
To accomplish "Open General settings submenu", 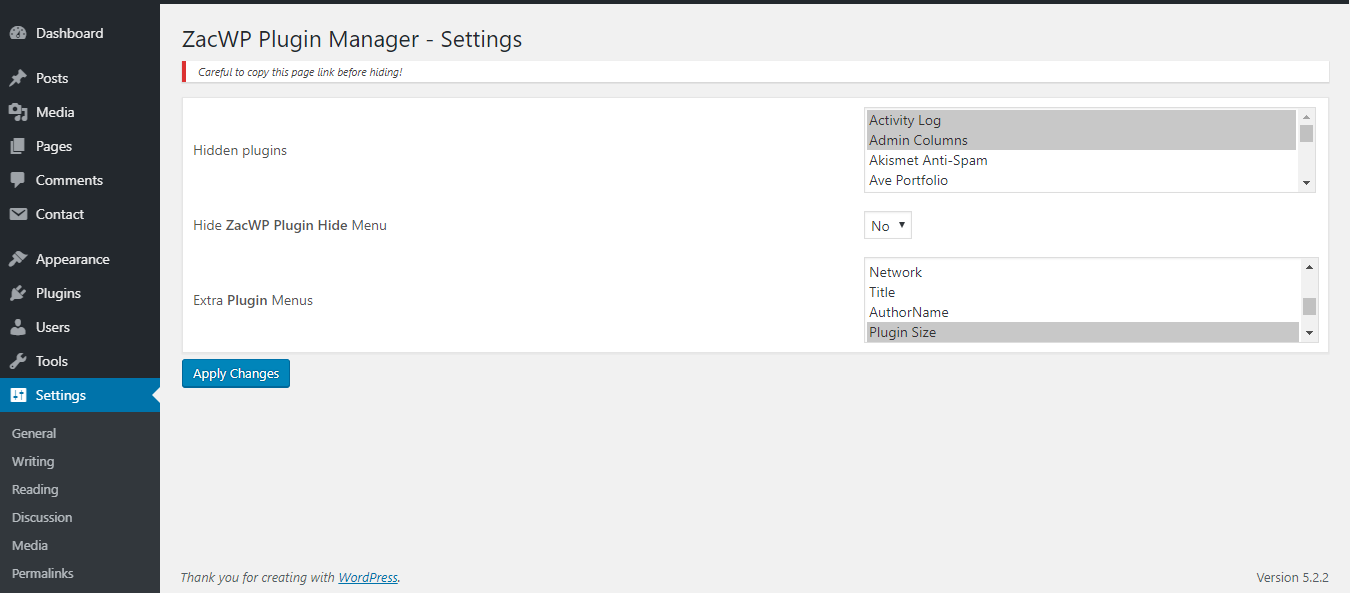I will click(34, 433).
